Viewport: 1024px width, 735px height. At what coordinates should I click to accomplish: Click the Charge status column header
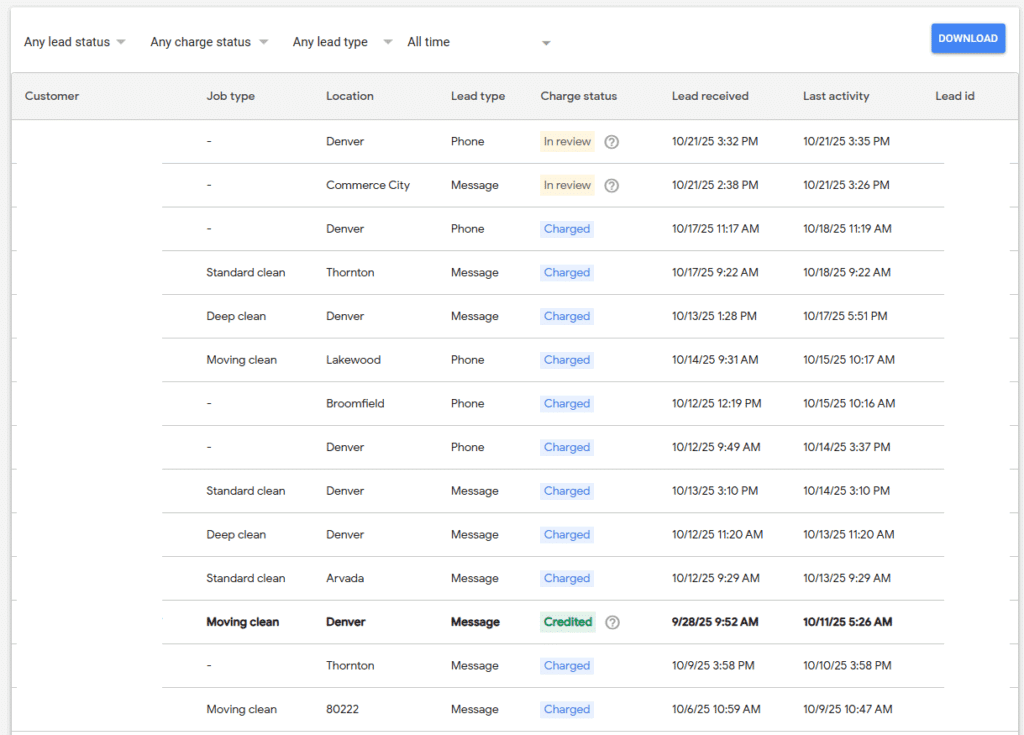pyautogui.click(x=578, y=96)
